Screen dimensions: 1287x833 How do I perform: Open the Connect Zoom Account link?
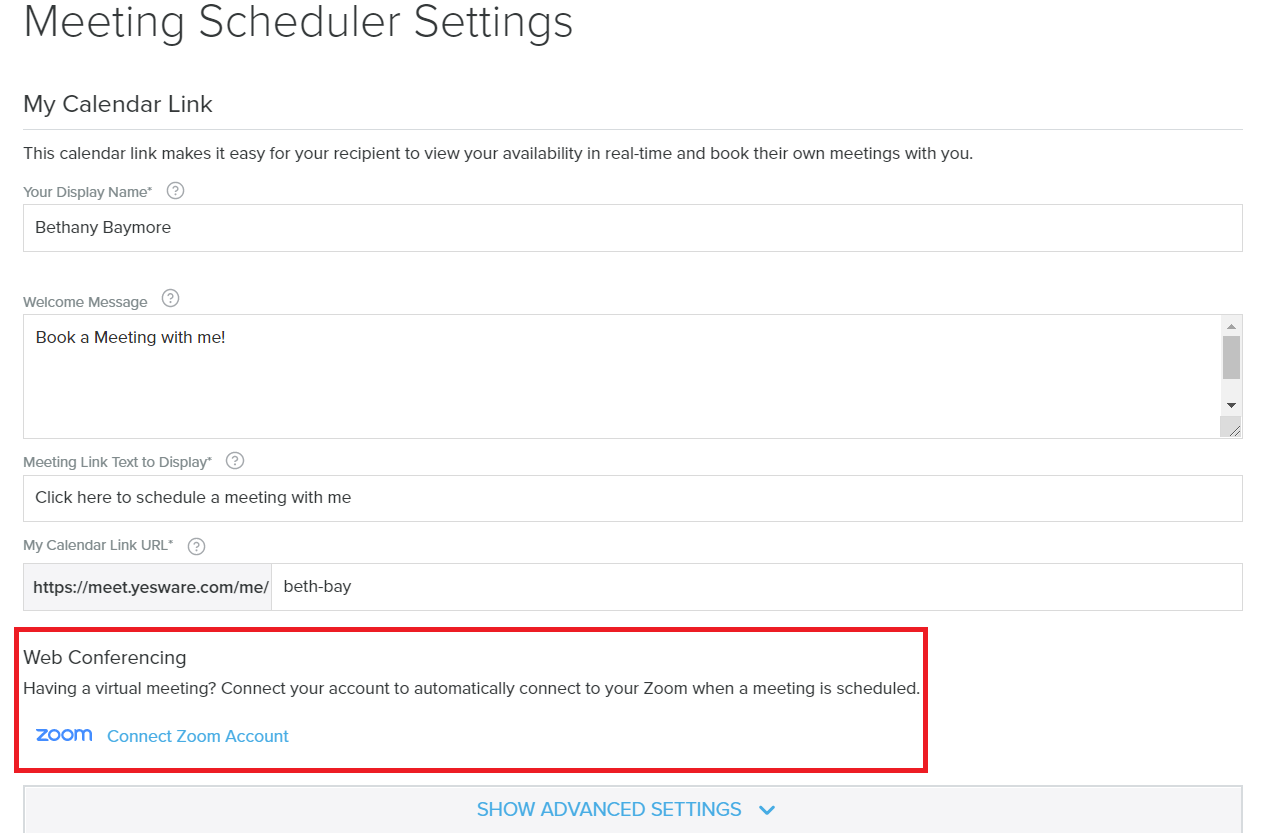pyautogui.click(x=198, y=736)
